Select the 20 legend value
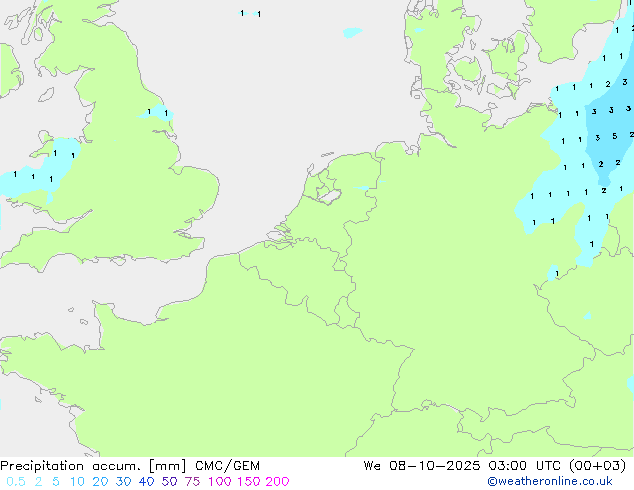The image size is (634, 490). [100, 482]
